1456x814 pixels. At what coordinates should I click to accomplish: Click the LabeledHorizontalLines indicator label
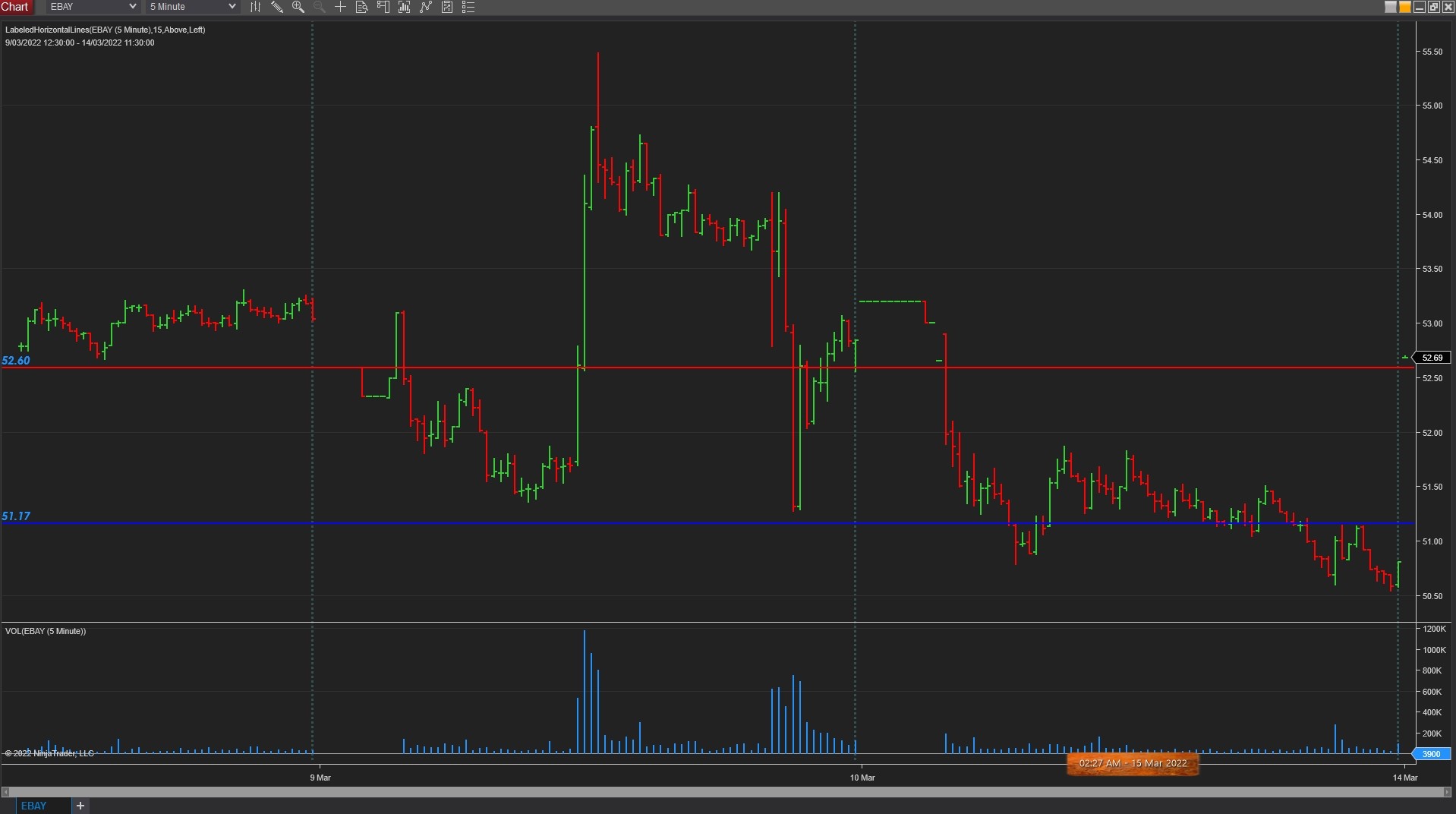pyautogui.click(x=105, y=30)
